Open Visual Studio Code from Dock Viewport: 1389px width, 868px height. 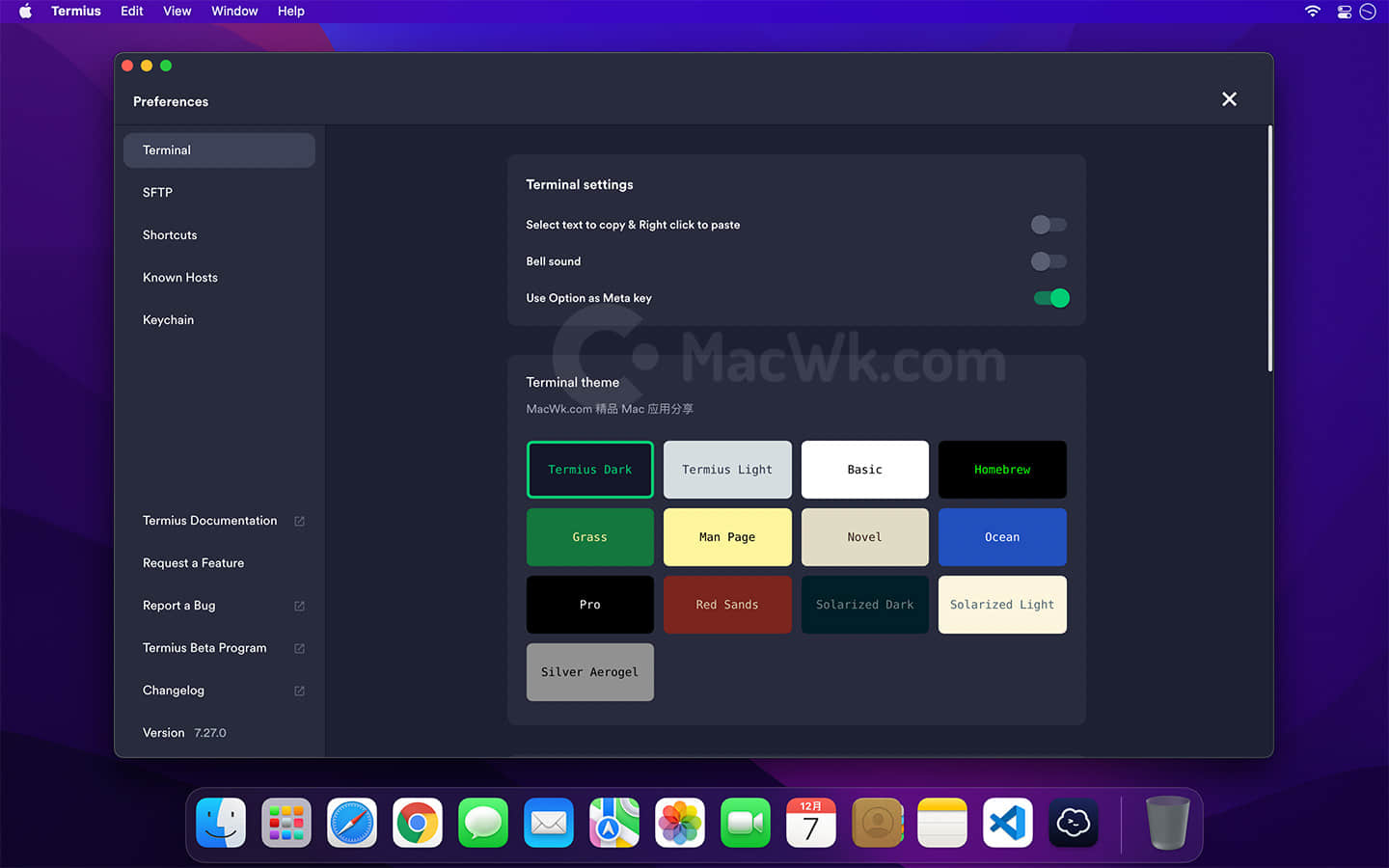point(1008,823)
